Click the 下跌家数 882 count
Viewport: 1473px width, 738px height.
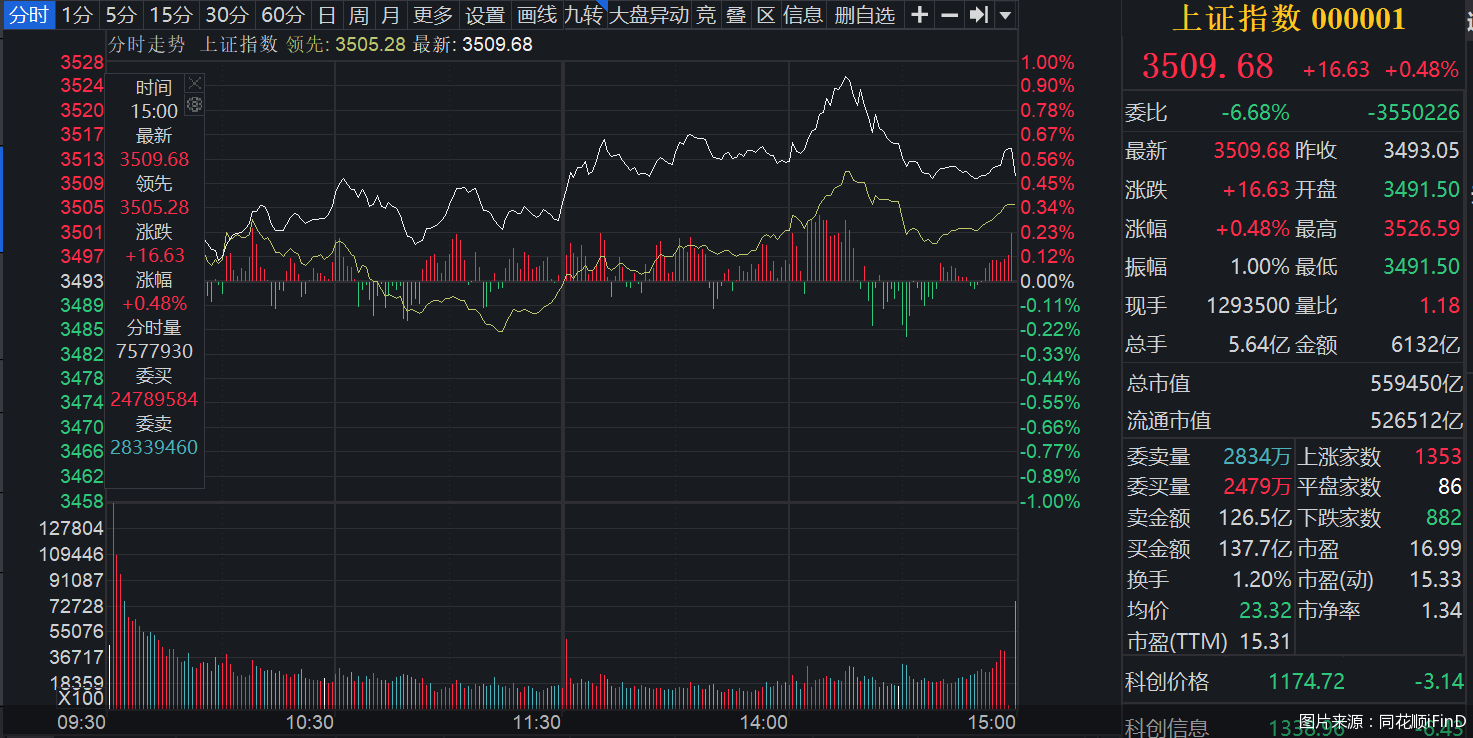point(1444,518)
